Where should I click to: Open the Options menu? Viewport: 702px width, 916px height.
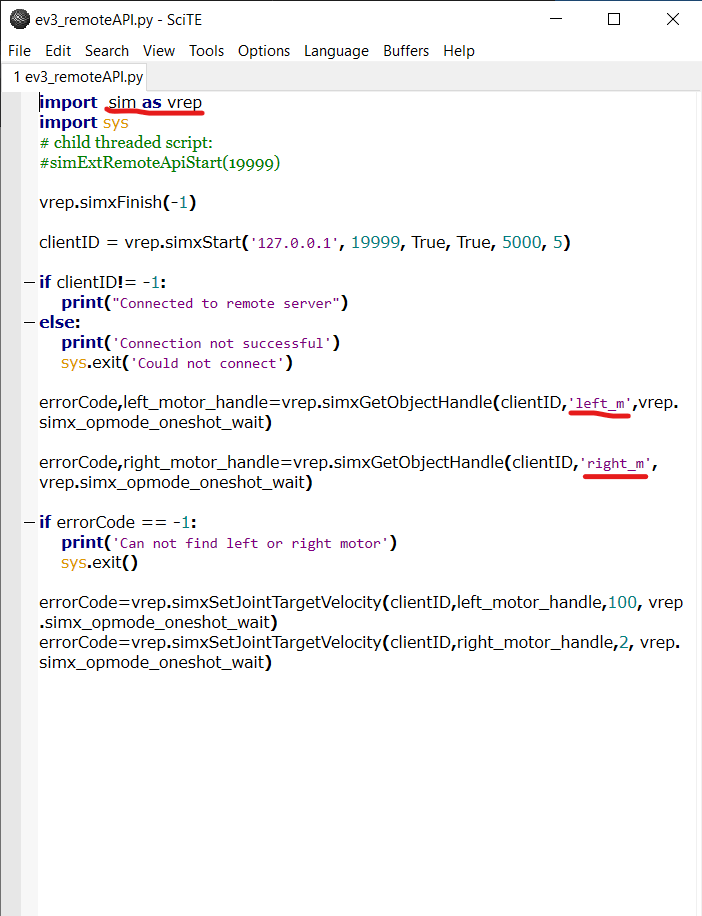[x=263, y=51]
